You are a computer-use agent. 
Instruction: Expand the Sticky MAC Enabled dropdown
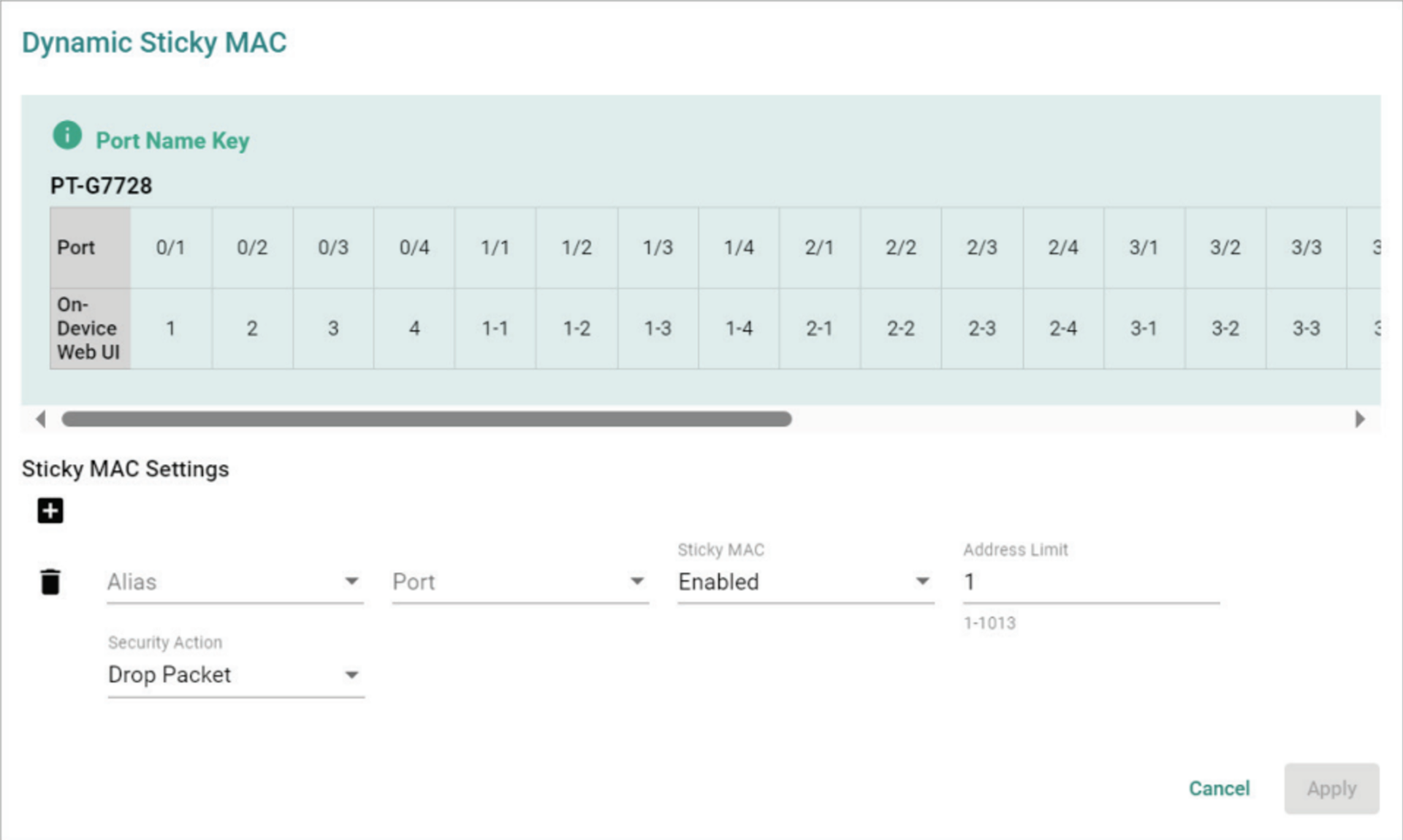[x=806, y=581]
